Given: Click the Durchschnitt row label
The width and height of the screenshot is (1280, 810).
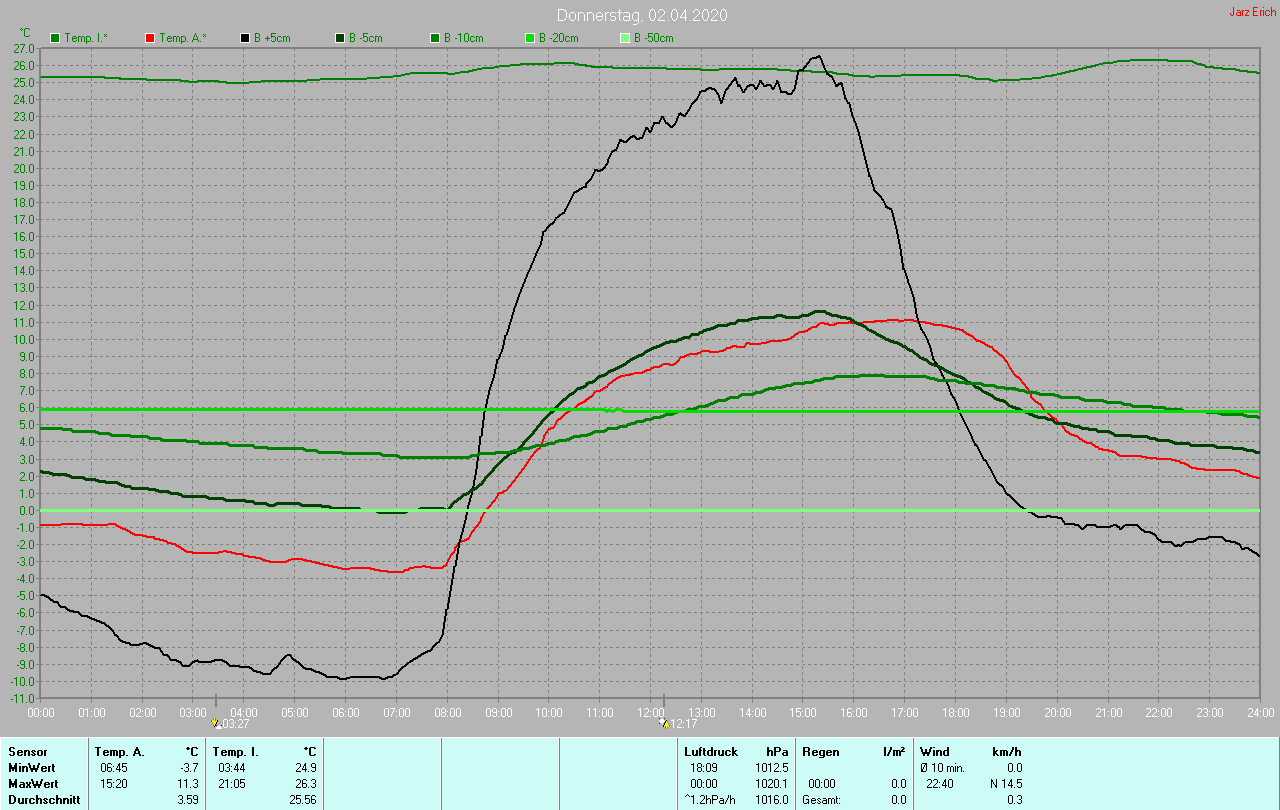Looking at the screenshot, I should tap(44, 799).
